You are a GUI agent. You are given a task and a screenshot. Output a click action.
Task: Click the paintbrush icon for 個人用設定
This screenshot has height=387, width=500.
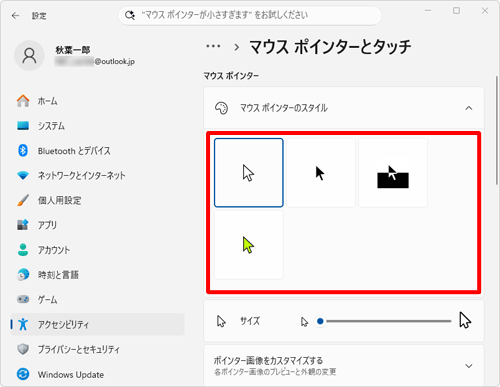(x=23, y=200)
